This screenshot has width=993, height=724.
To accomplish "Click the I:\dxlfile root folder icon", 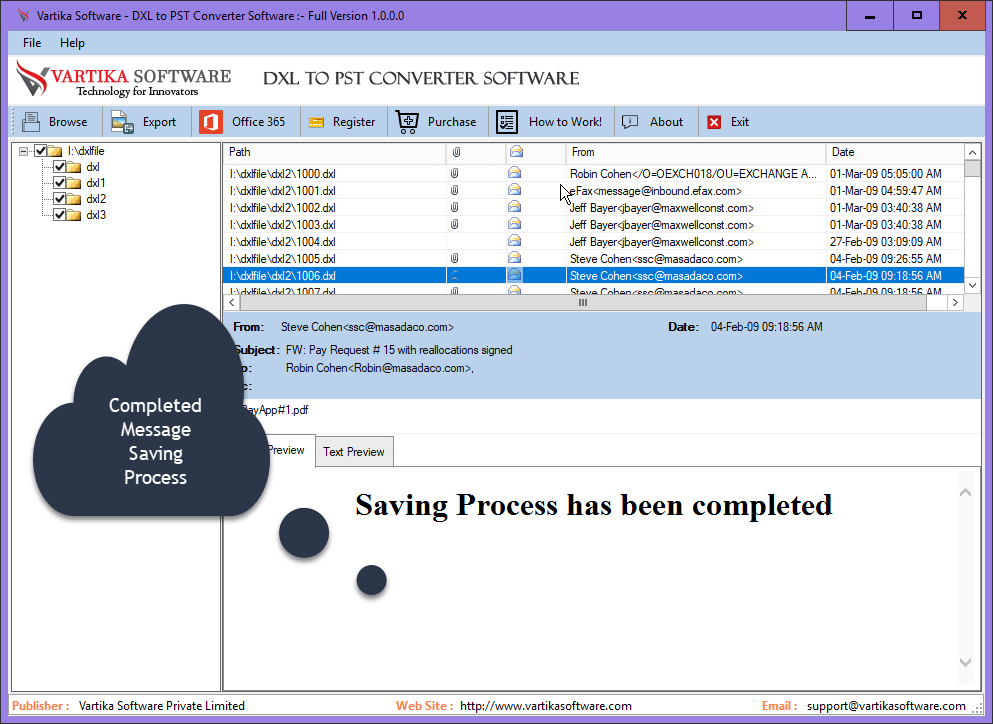I will click(55, 151).
